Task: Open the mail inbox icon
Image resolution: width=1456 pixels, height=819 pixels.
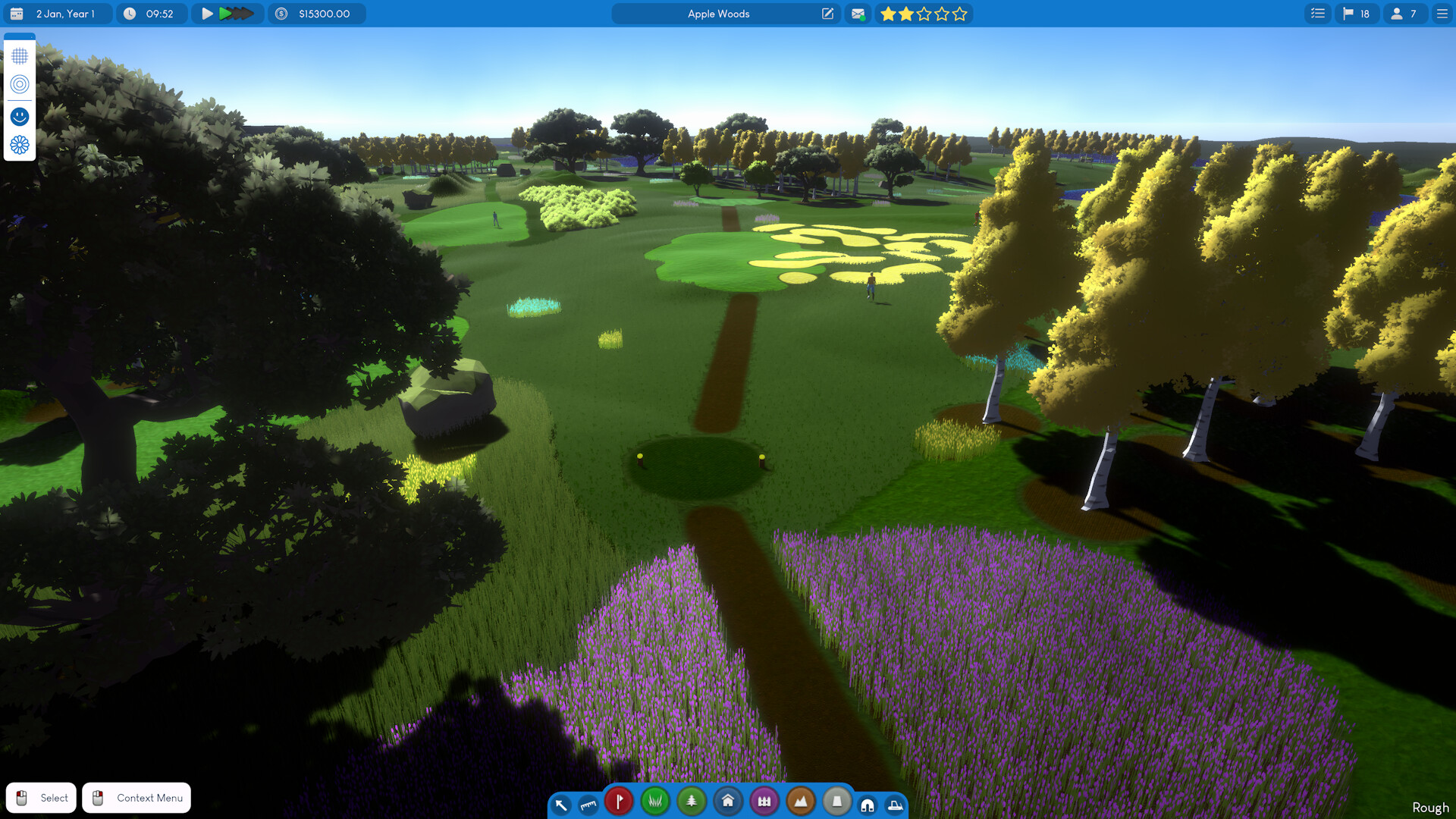Action: coord(858,14)
